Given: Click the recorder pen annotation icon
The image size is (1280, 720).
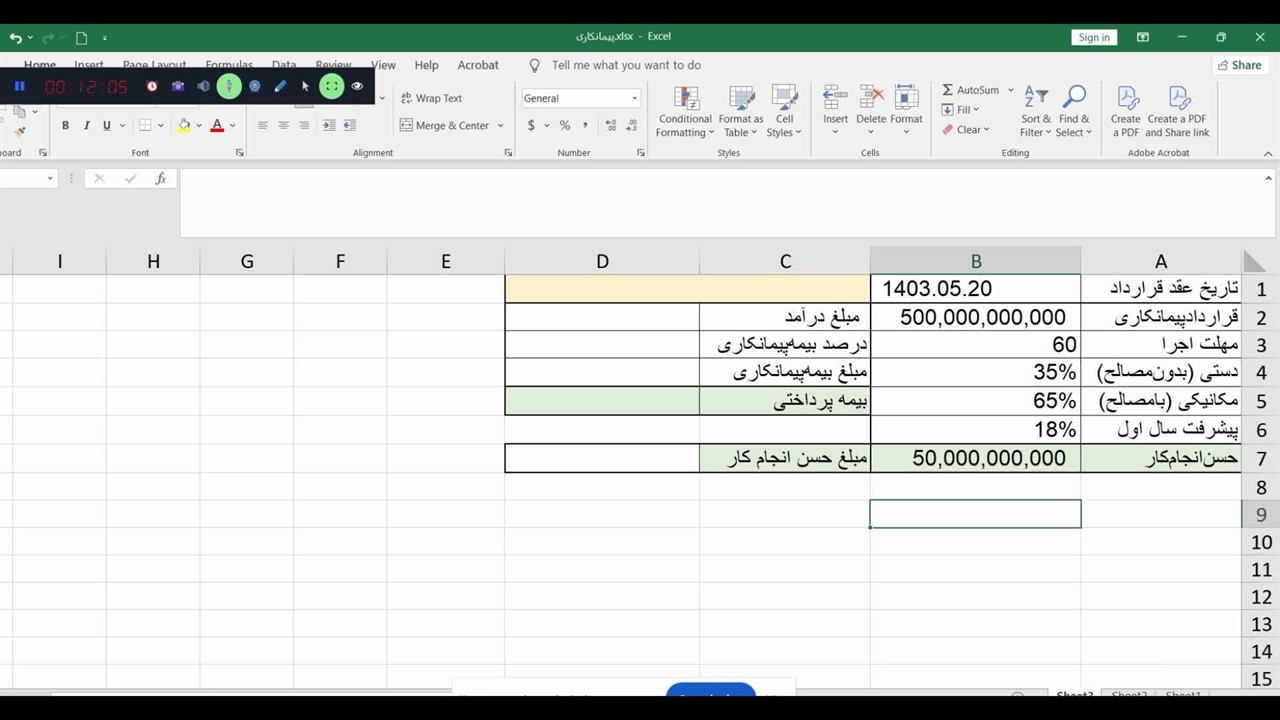Looking at the screenshot, I should [x=281, y=86].
